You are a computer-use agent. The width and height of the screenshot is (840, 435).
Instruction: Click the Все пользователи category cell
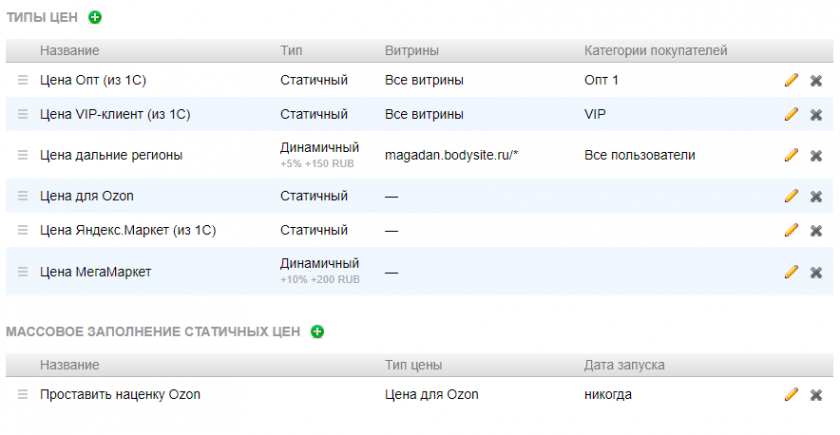pos(640,155)
